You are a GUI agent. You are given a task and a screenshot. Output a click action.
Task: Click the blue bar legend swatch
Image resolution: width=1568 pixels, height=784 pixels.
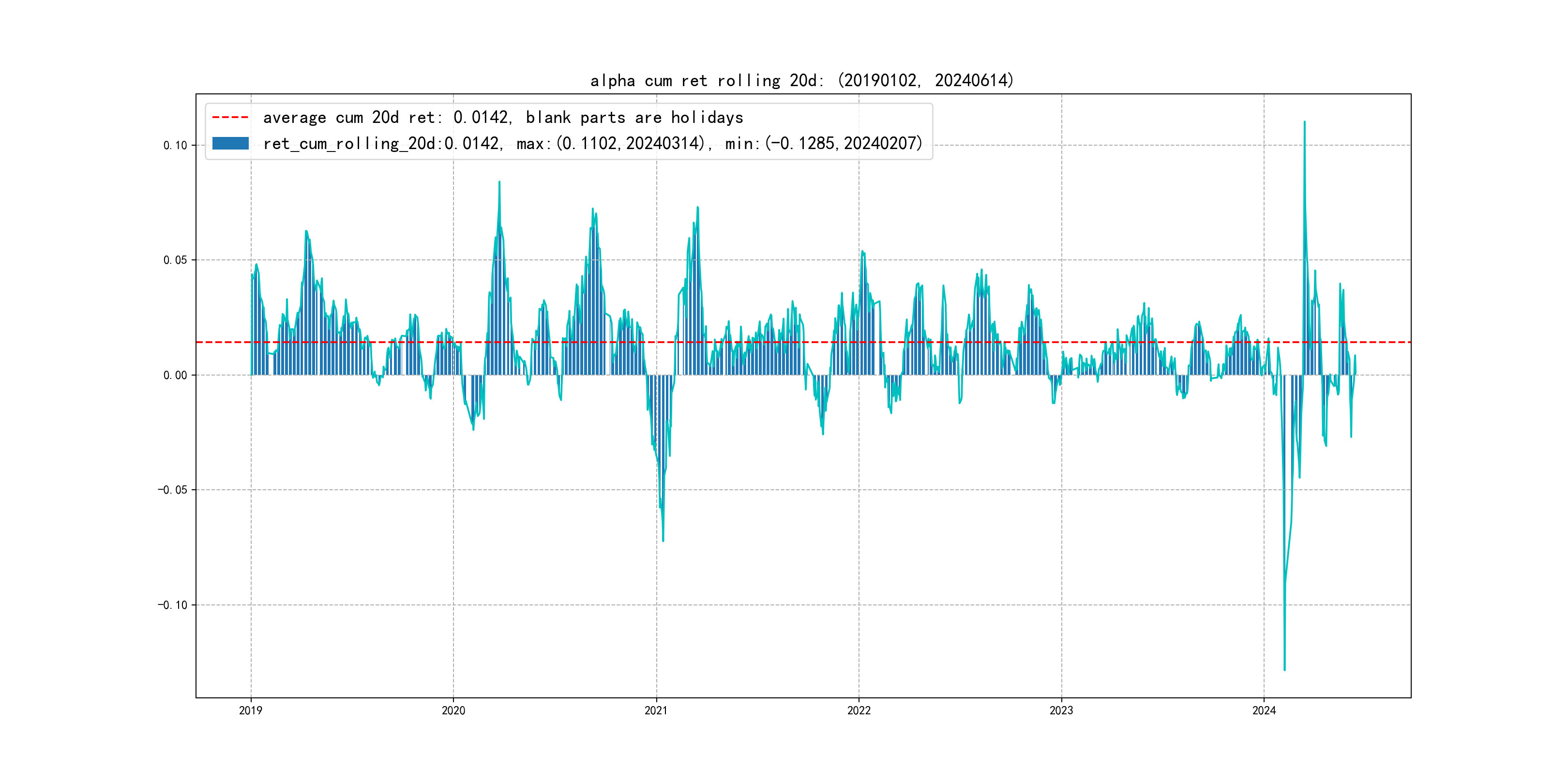(230, 144)
